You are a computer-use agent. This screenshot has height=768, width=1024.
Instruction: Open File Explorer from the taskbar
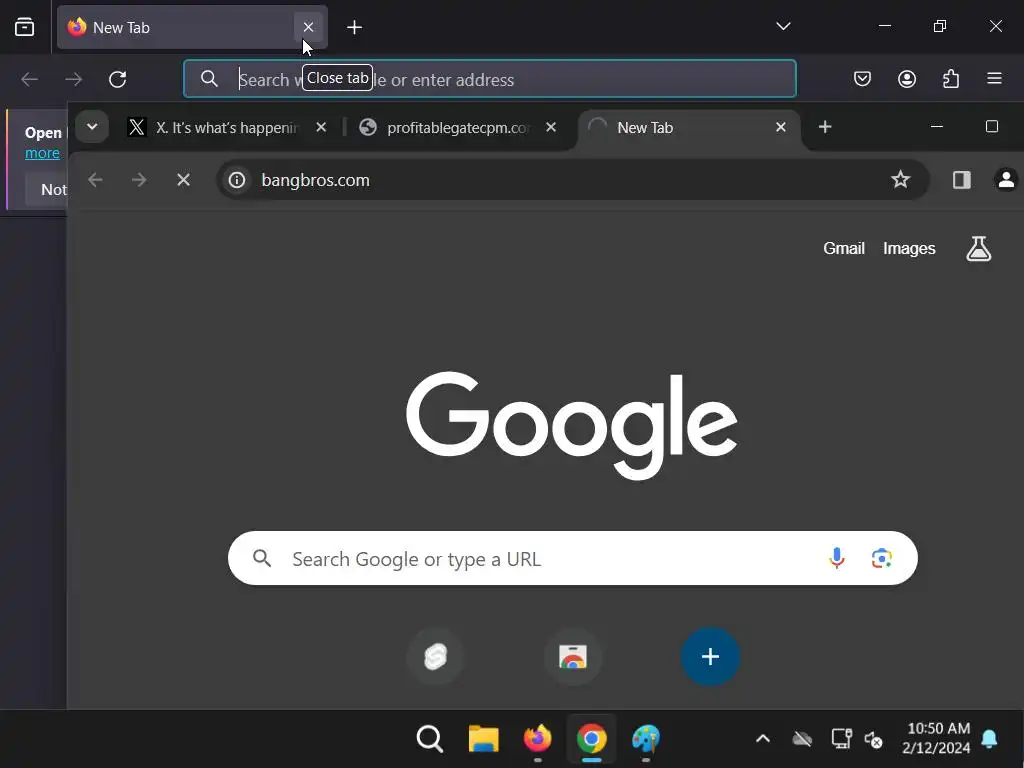coord(483,739)
